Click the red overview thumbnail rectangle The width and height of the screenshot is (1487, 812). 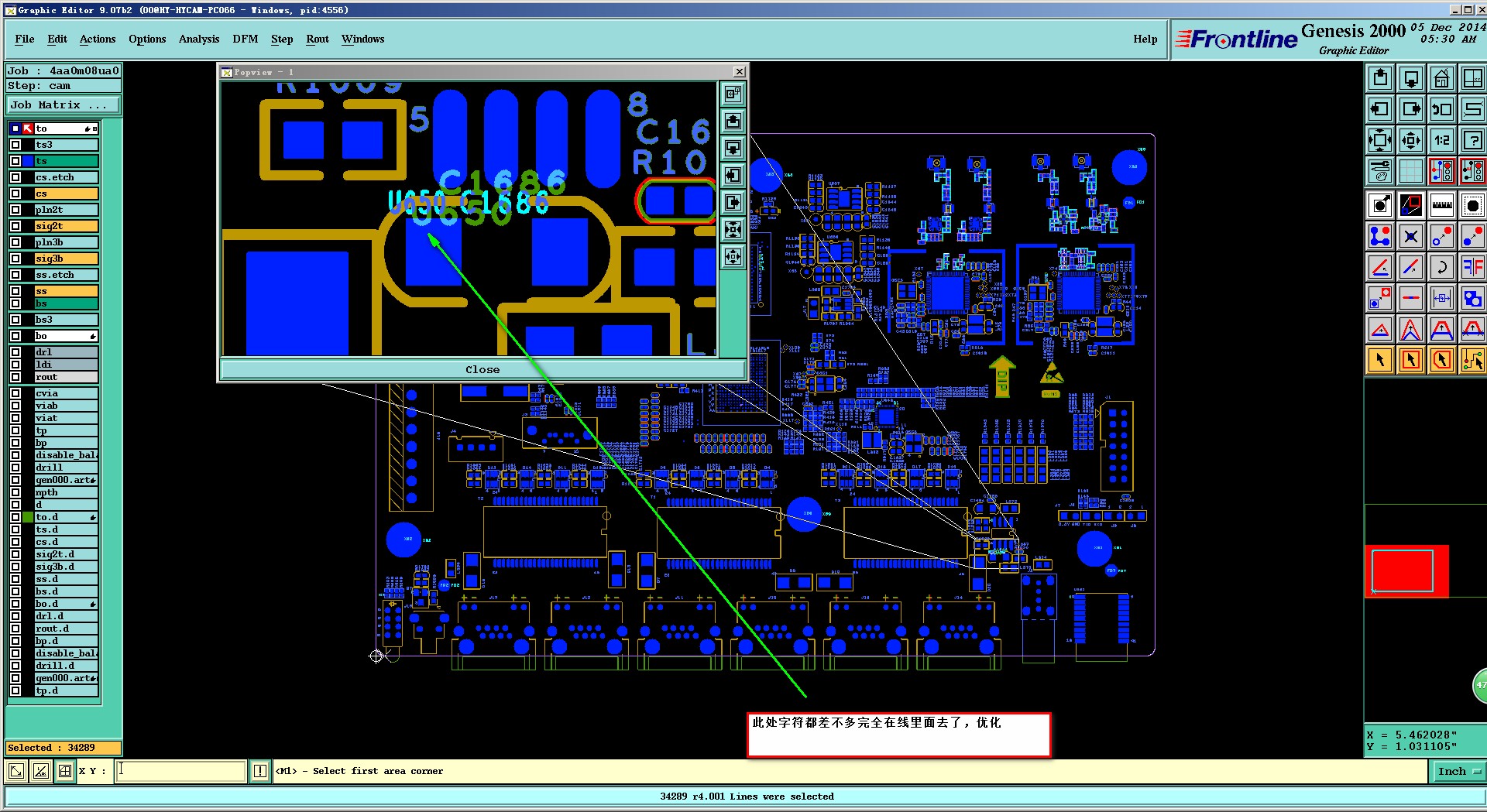pos(1406,571)
